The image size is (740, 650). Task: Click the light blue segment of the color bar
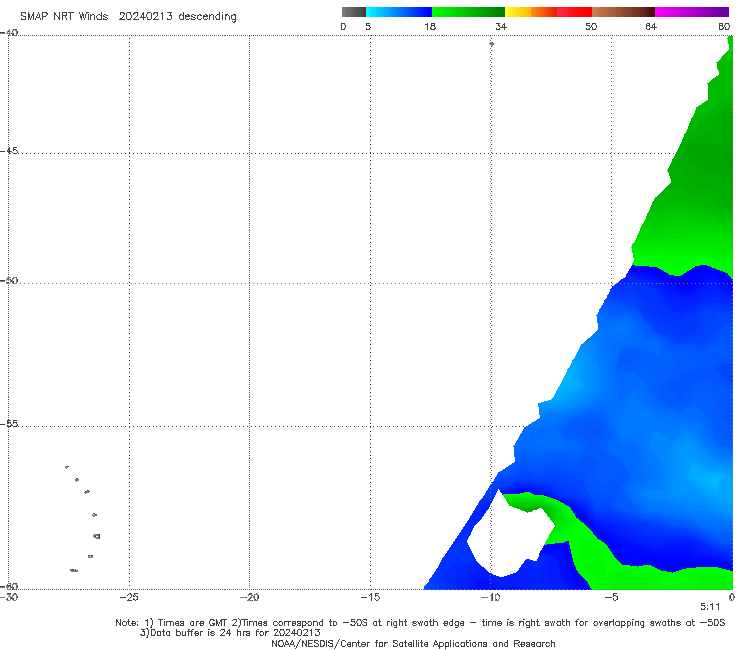tap(399, 12)
